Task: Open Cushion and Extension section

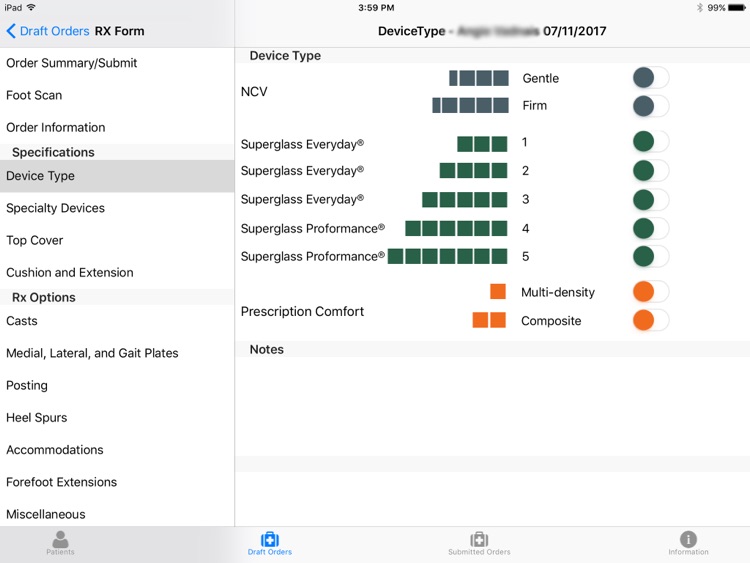Action: [117, 273]
